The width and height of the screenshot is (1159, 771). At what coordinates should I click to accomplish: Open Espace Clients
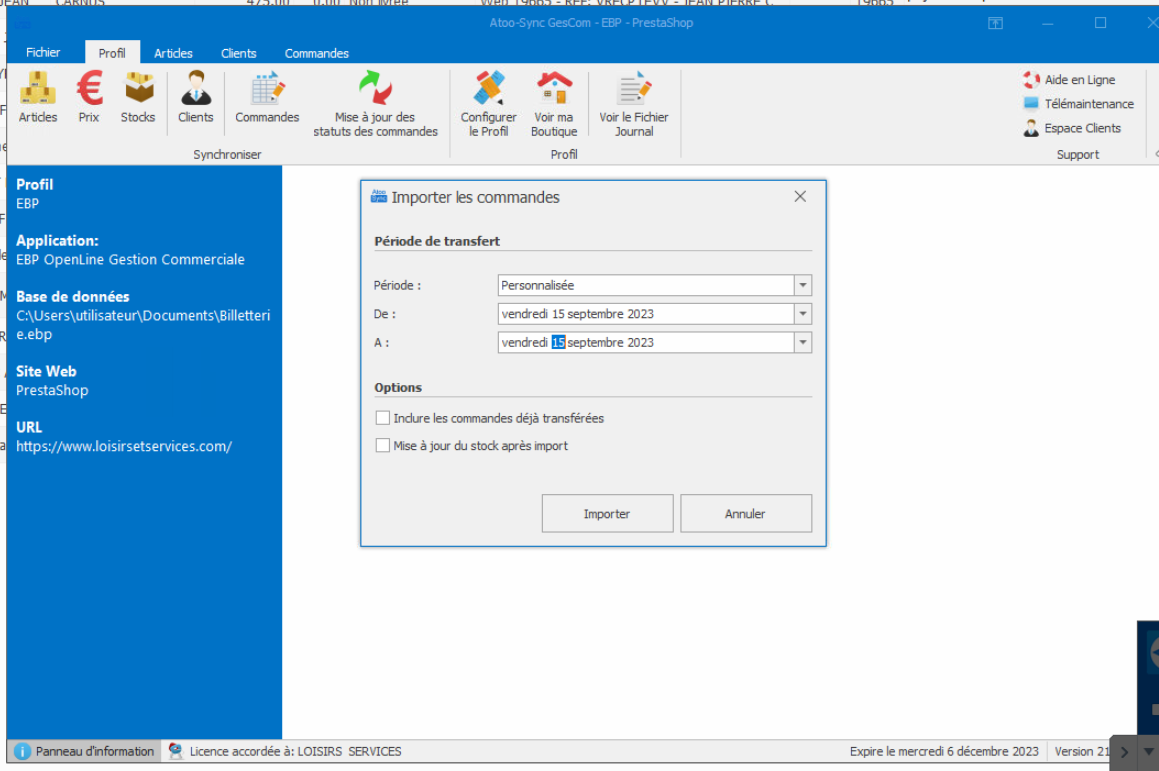click(x=1072, y=129)
